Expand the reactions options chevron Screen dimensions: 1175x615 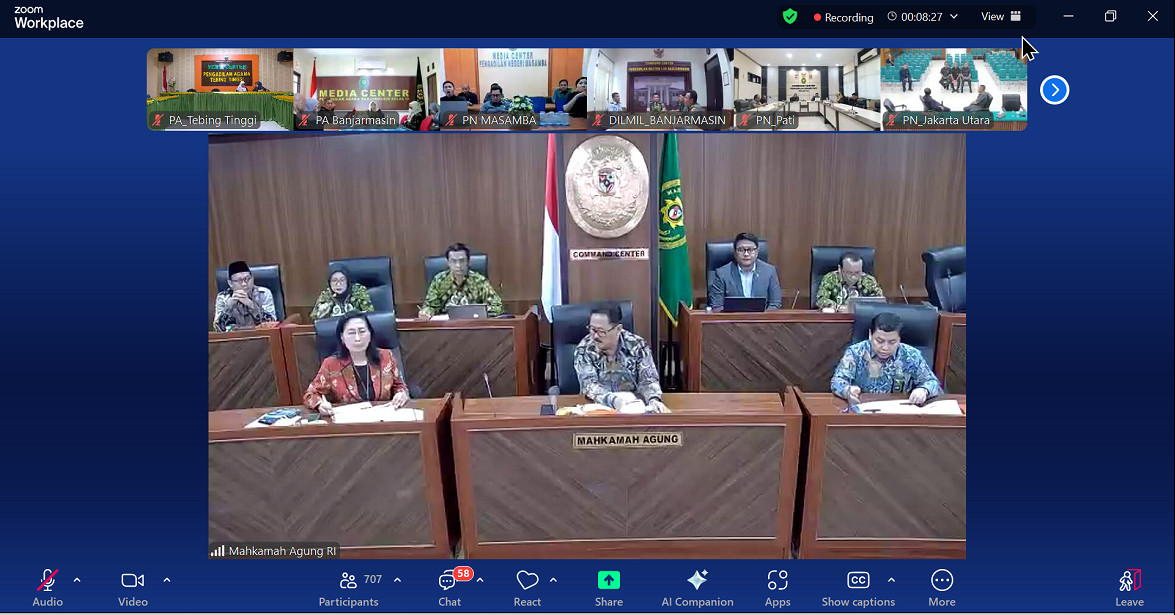click(553, 580)
